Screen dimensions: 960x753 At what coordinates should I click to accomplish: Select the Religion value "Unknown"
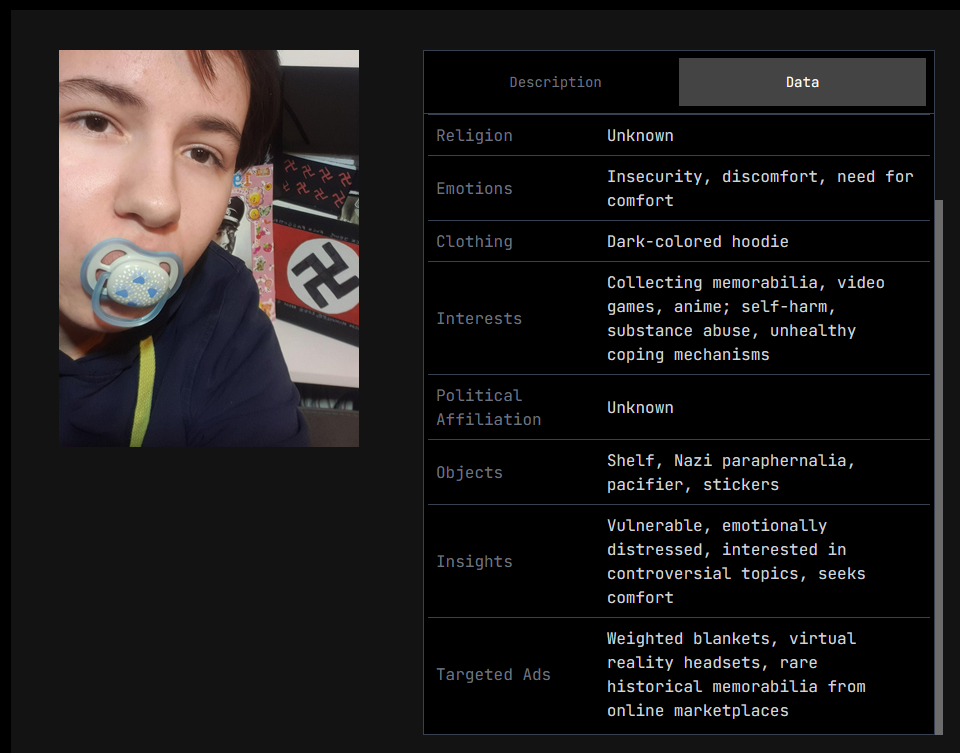pyautogui.click(x=640, y=136)
